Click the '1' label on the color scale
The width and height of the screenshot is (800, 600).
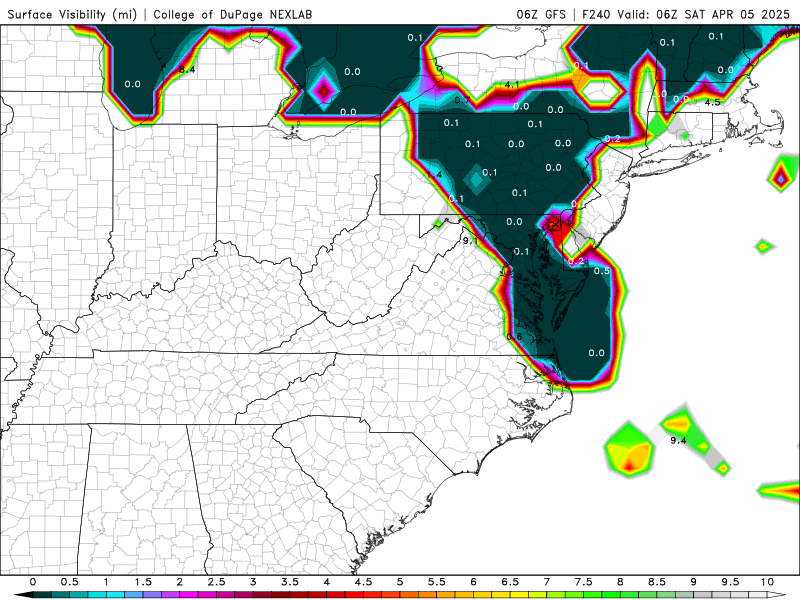pyautogui.click(x=106, y=582)
